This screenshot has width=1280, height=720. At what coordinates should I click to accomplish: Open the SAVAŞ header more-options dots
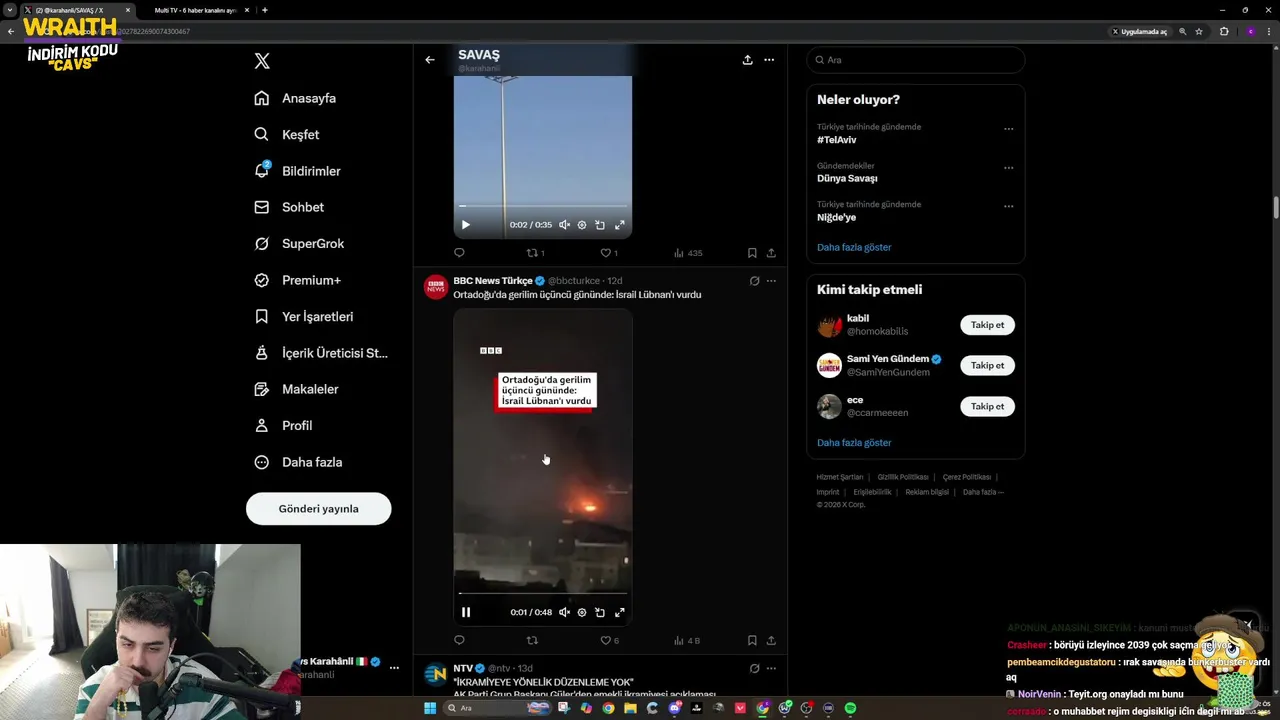(x=769, y=60)
